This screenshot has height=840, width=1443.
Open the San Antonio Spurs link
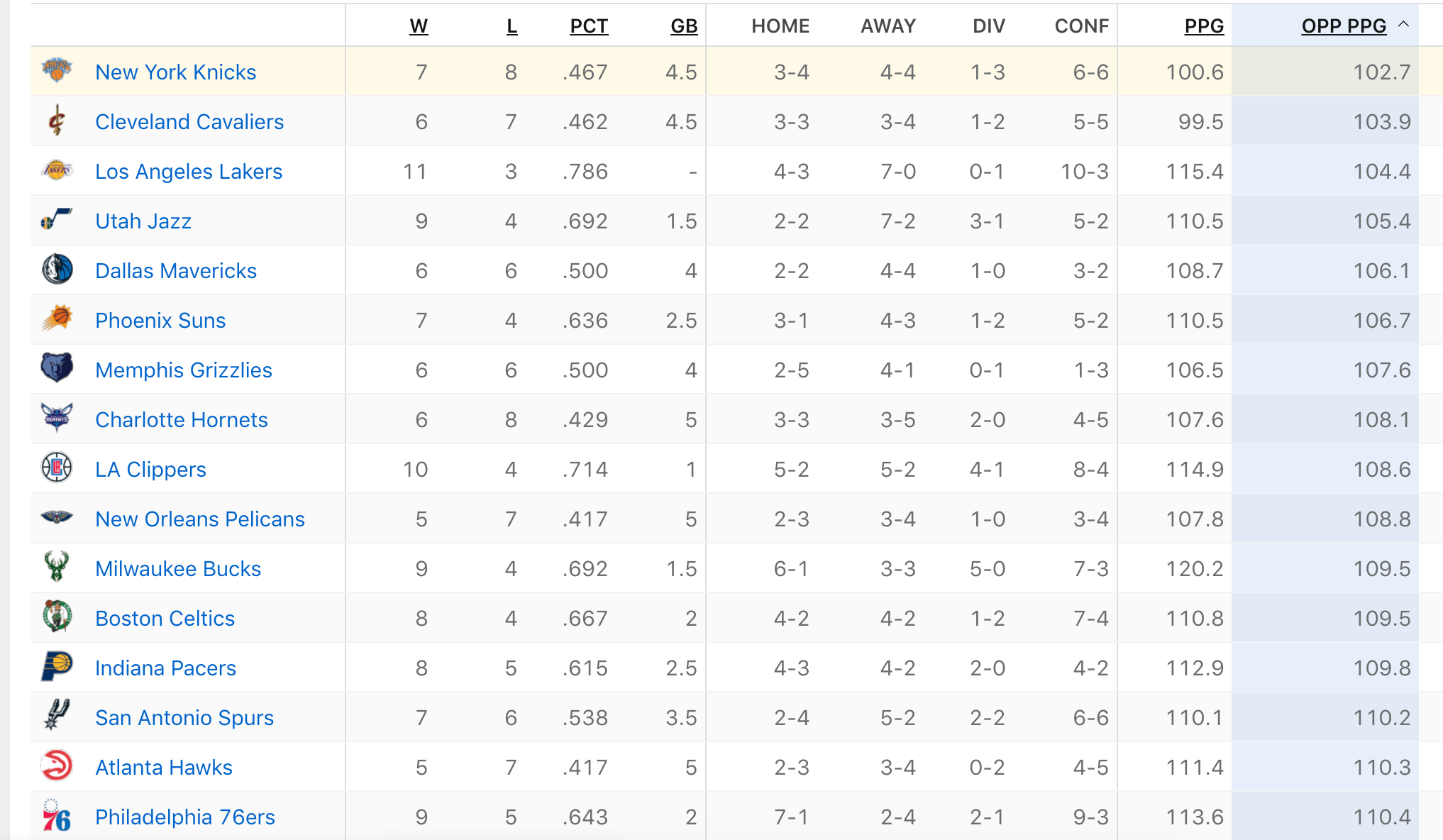pyautogui.click(x=184, y=718)
